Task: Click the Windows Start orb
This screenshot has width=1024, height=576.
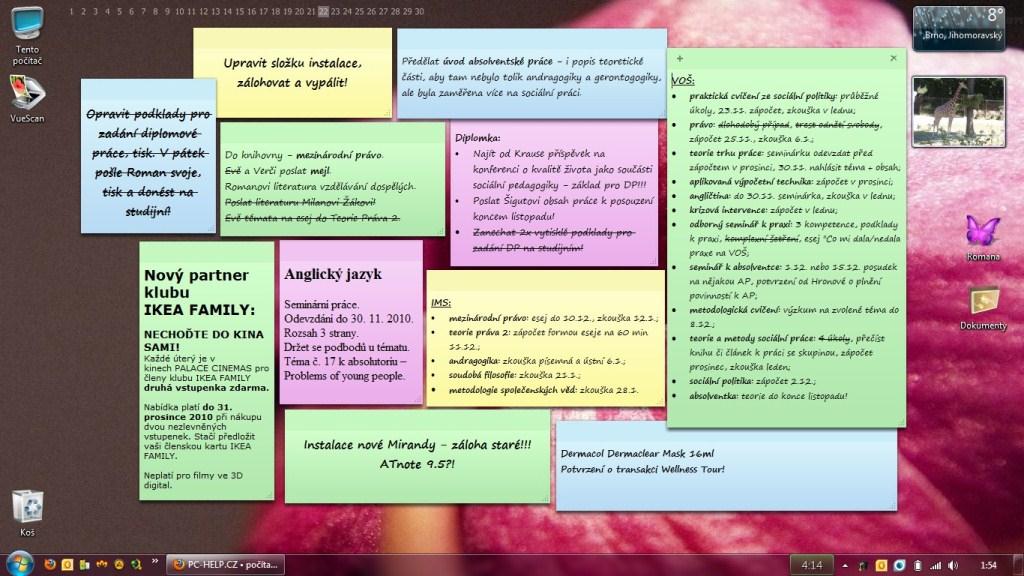Action: point(22,565)
